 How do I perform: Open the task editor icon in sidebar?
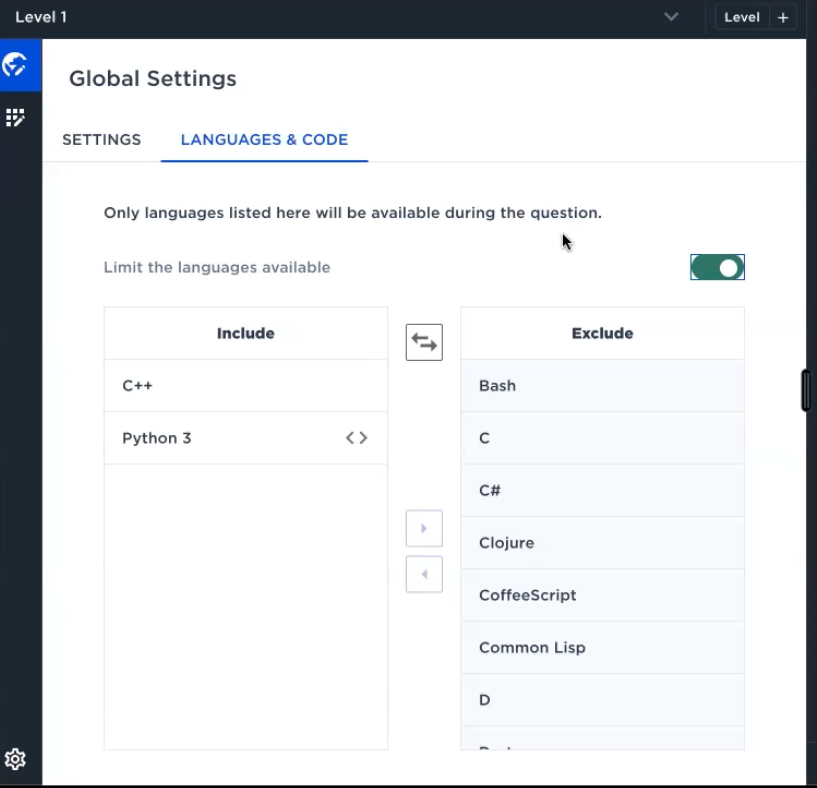tap(15, 118)
